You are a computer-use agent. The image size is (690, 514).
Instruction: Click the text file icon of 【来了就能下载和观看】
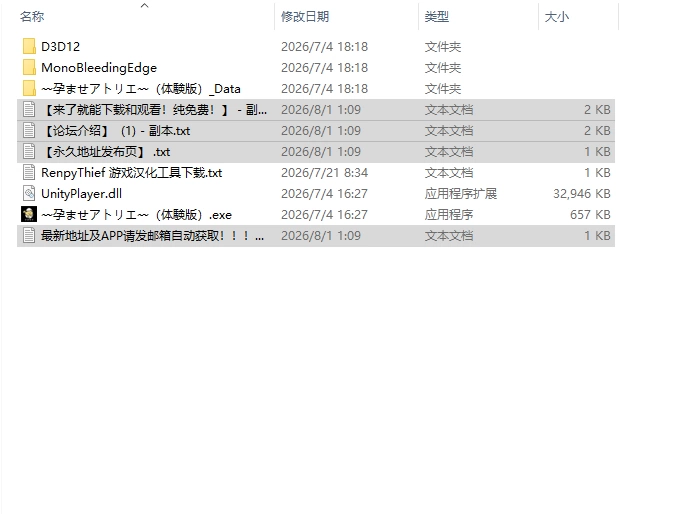(x=29, y=110)
